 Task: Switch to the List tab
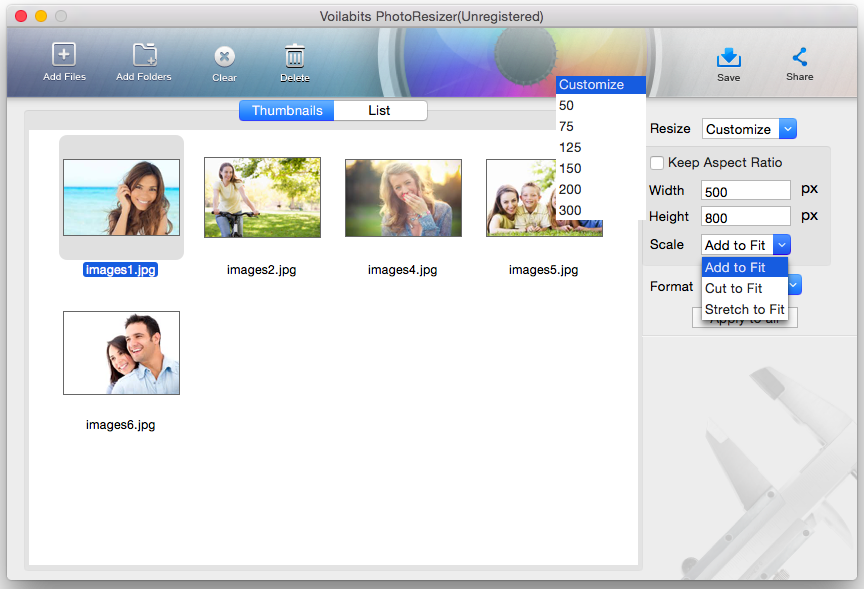[x=379, y=110]
